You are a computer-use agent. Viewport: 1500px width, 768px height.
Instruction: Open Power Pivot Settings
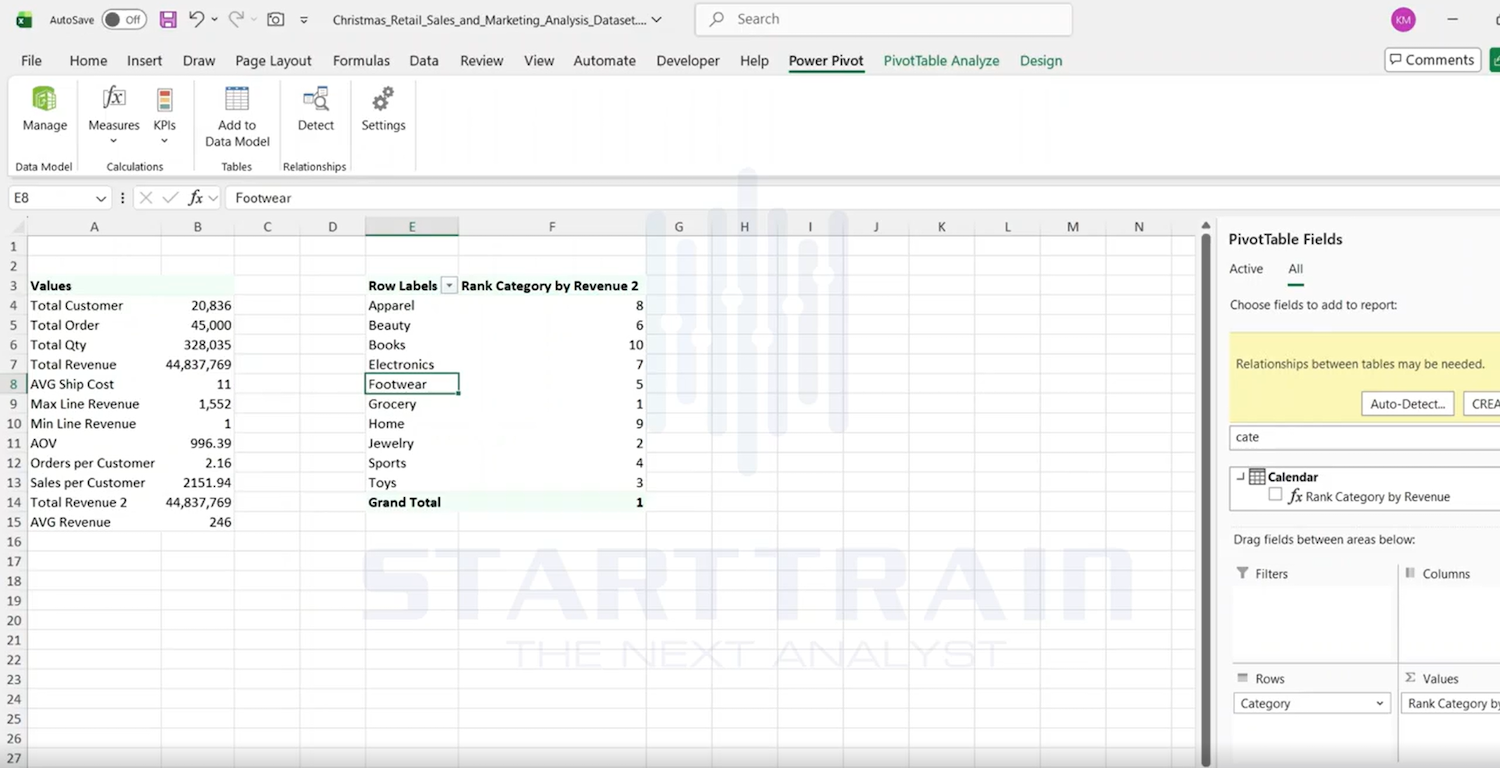(x=383, y=110)
